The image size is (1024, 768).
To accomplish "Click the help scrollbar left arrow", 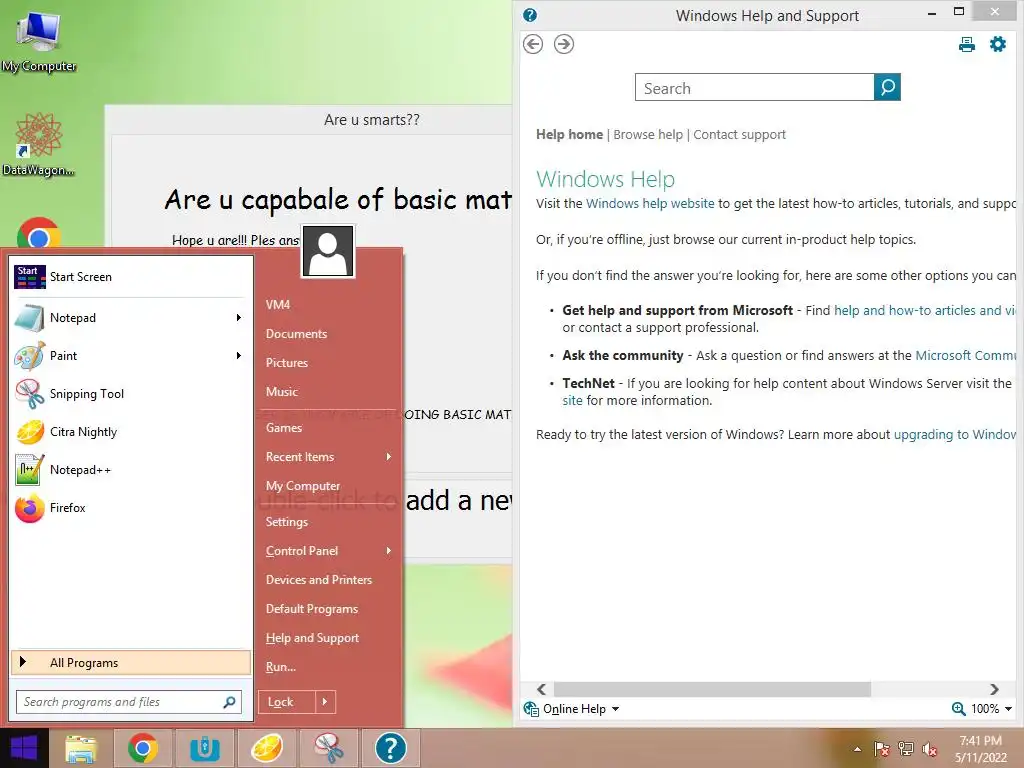I will pos(541,690).
